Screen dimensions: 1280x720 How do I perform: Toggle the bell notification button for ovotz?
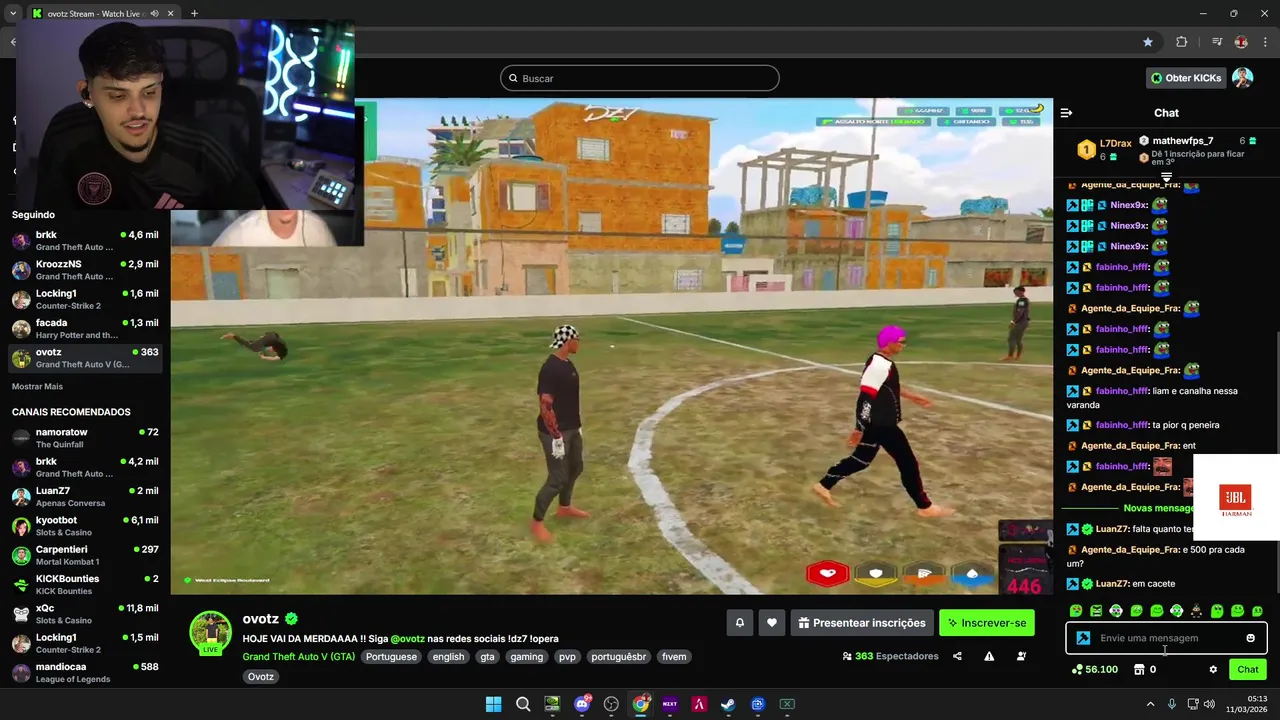(740, 623)
